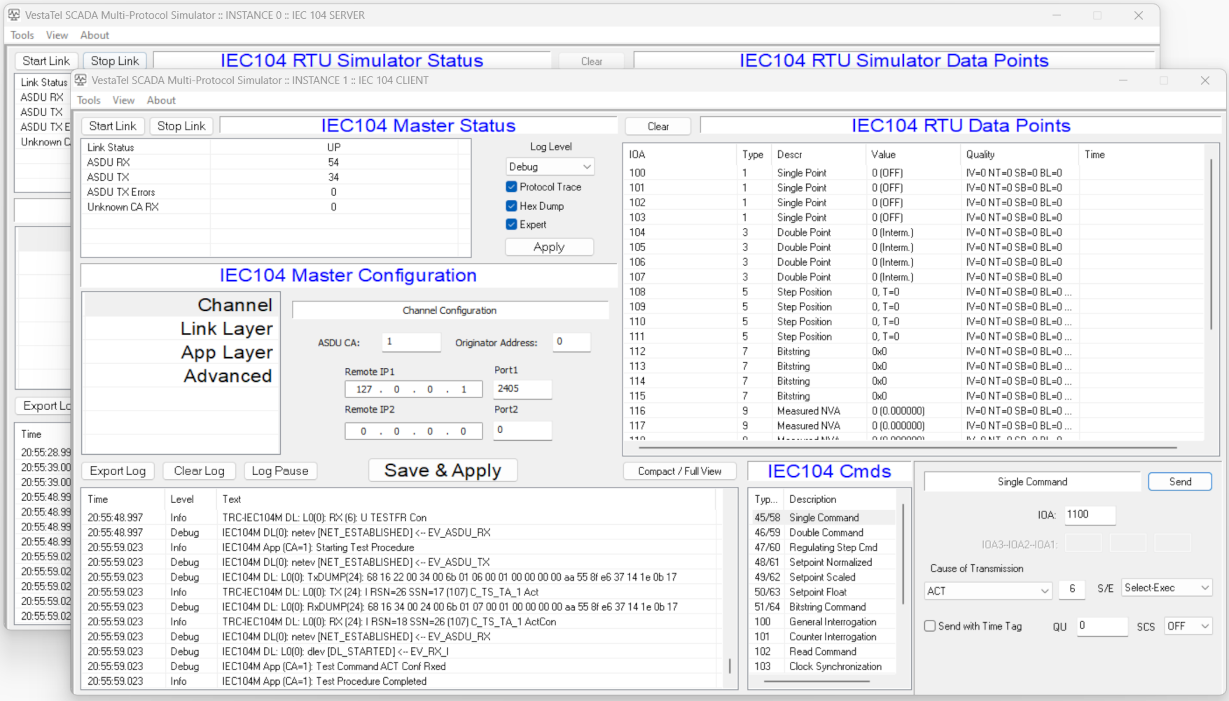Expand the Cause of Transmission ACT dropdown

tap(988, 591)
